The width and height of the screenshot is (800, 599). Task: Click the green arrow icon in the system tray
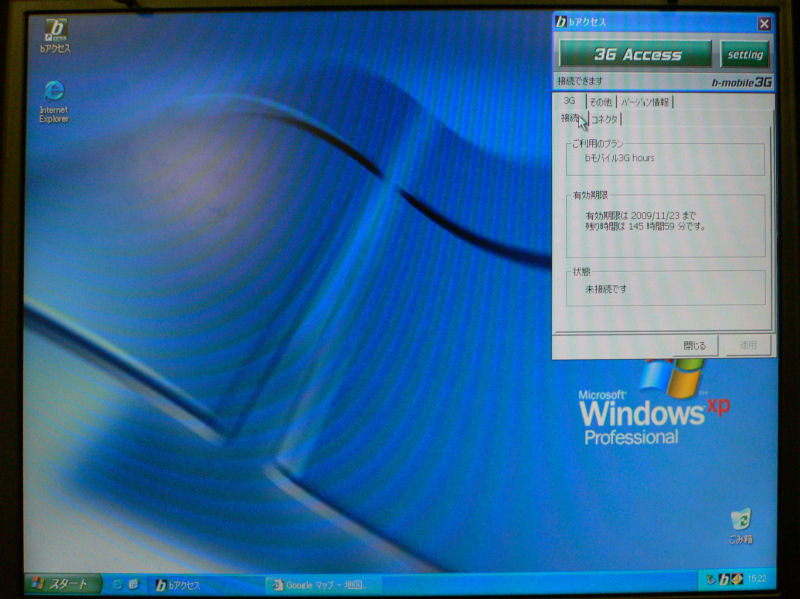711,579
